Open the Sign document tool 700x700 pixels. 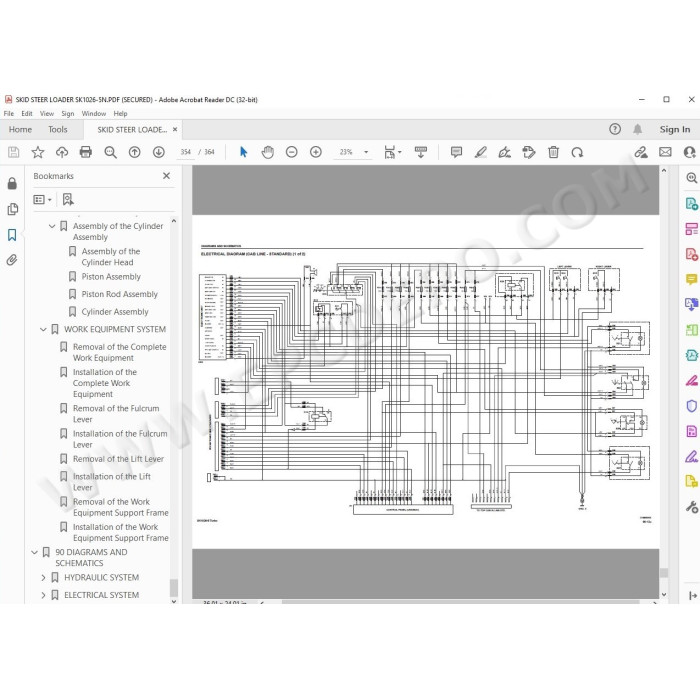(x=504, y=152)
